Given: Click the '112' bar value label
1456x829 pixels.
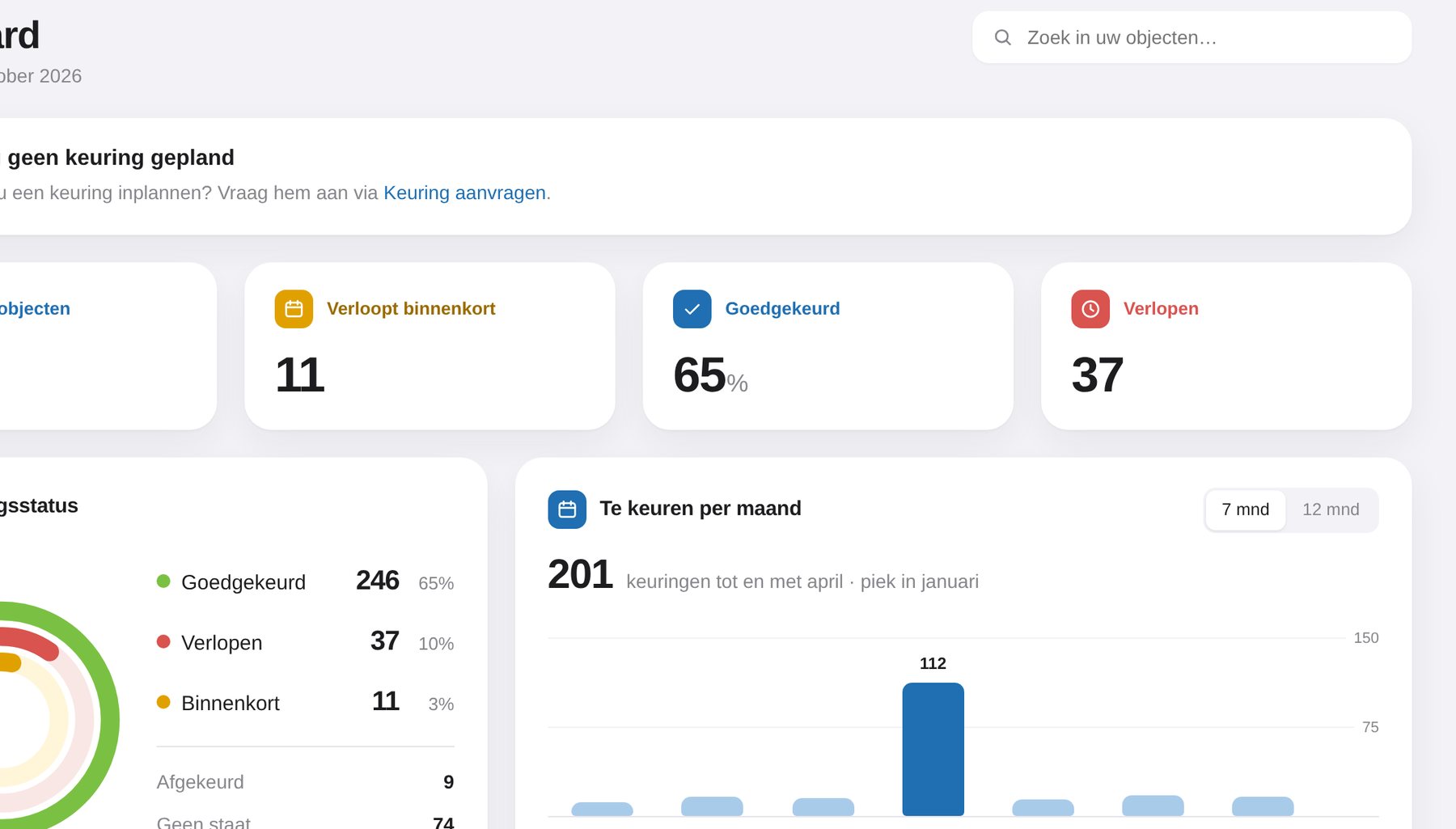Looking at the screenshot, I should pyautogui.click(x=933, y=664).
